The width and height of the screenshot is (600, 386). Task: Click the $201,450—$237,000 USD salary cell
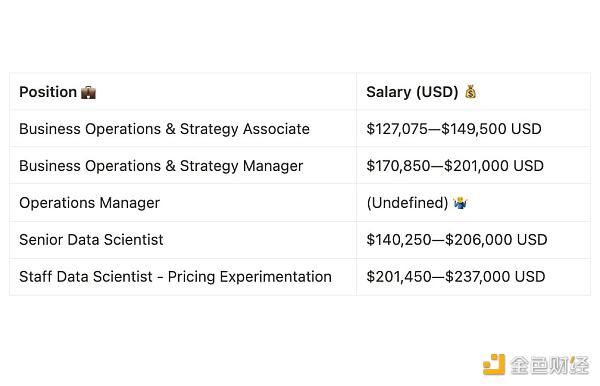456,277
